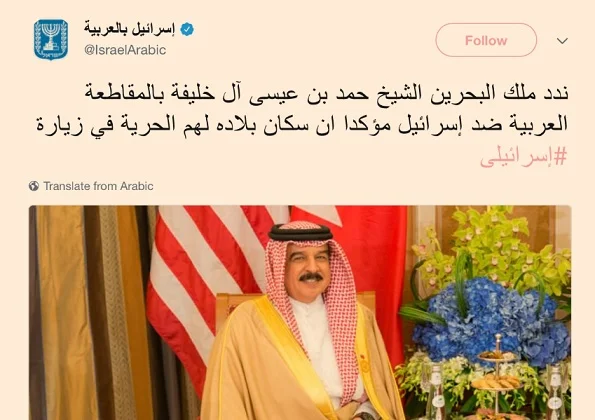Open the attached photo at the man's face
The image size is (595, 420).
click(x=307, y=269)
